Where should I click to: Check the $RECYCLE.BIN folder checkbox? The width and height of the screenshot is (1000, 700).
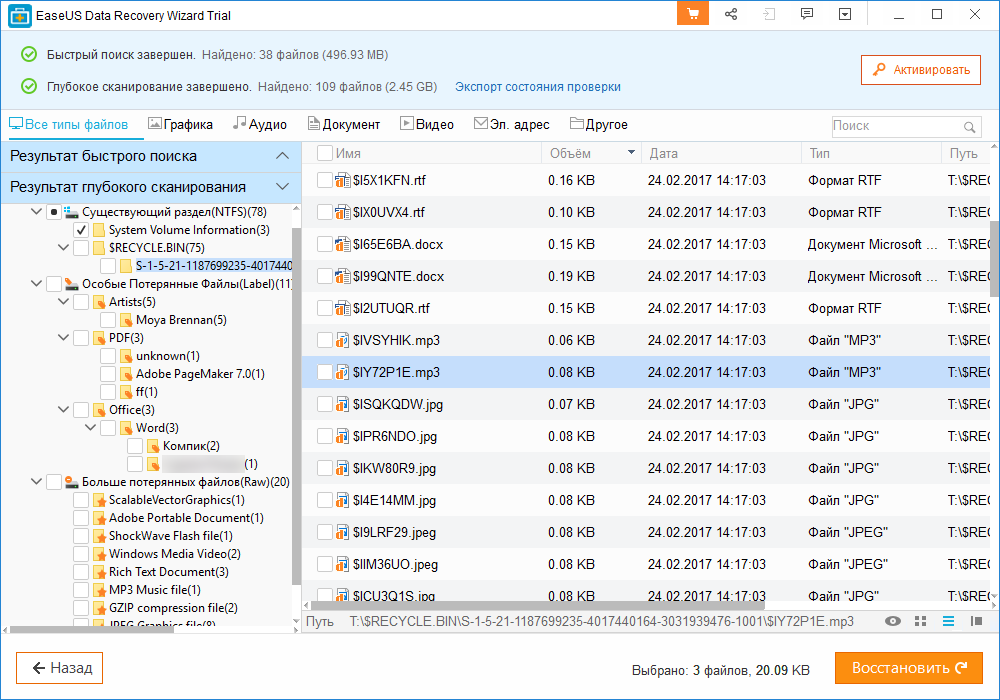click(81, 247)
